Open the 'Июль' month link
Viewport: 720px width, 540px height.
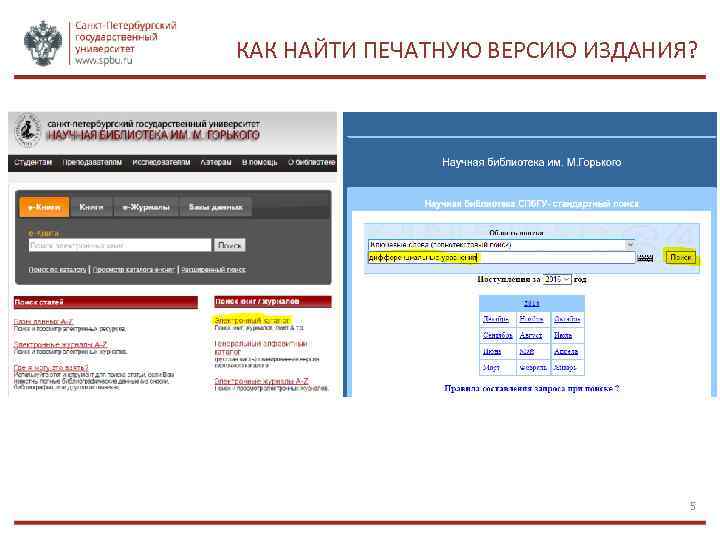tap(563, 336)
